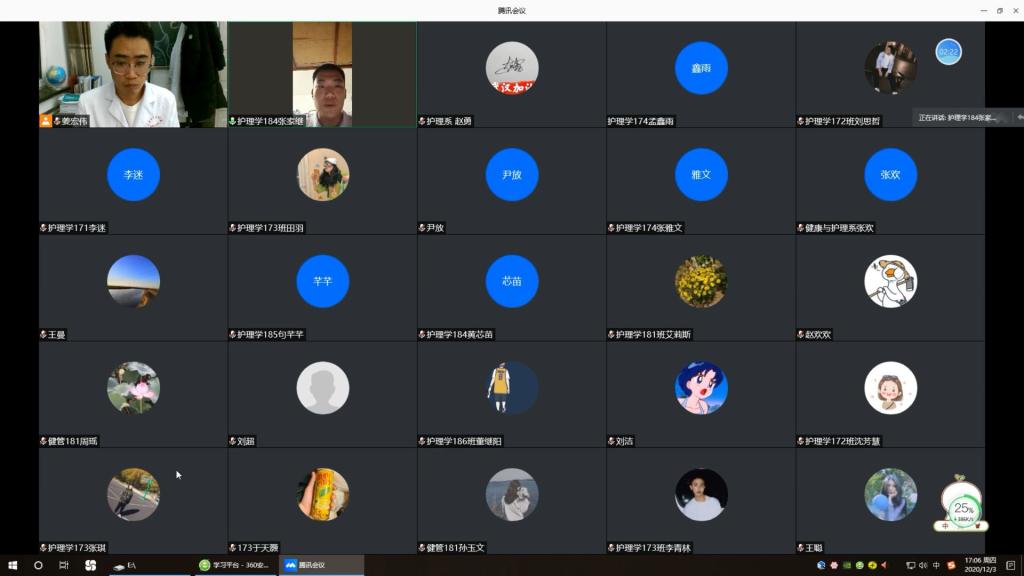Select the 腾讯会议 taskbar button
The height and width of the screenshot is (576, 1024).
click(320, 565)
